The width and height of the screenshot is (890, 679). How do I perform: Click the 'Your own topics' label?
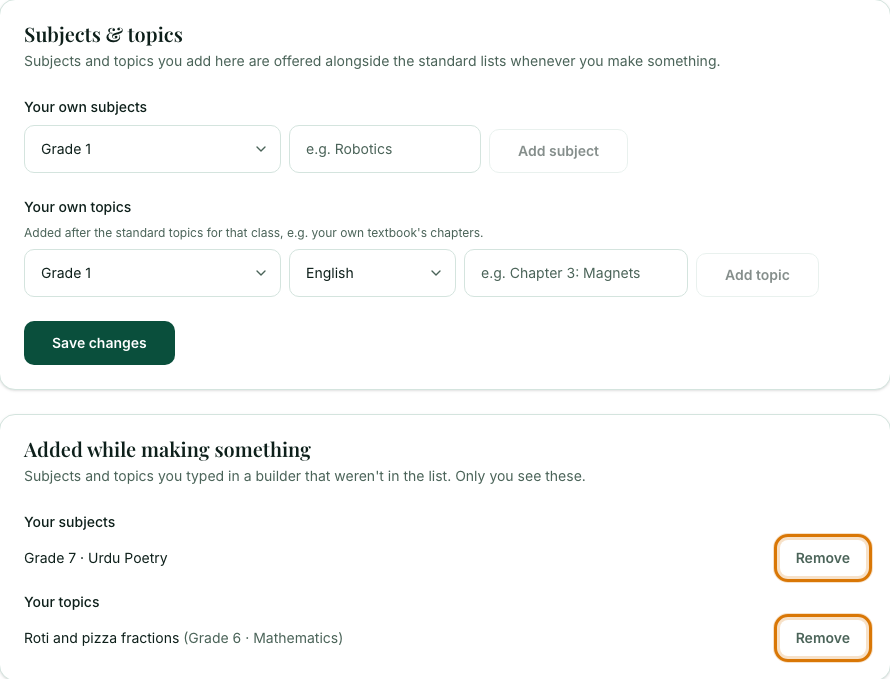pyautogui.click(x=78, y=207)
